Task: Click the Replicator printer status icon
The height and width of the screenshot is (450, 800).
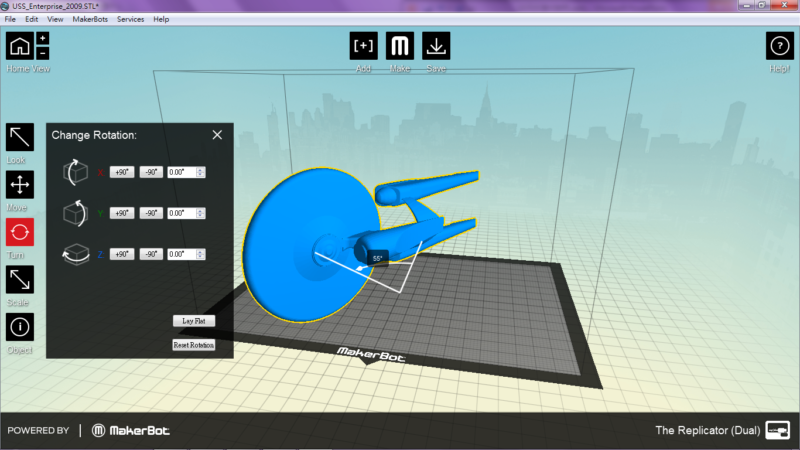Action: point(778,430)
